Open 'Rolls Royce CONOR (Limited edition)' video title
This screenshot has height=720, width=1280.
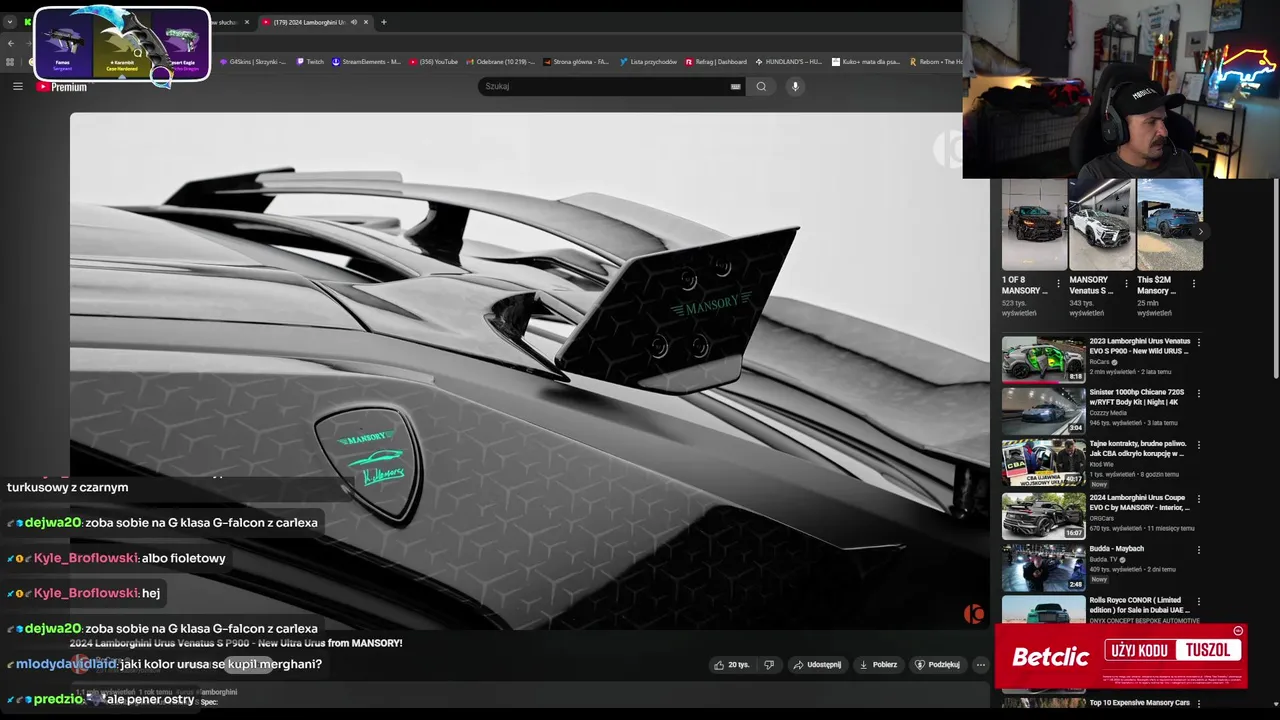pos(1139,604)
